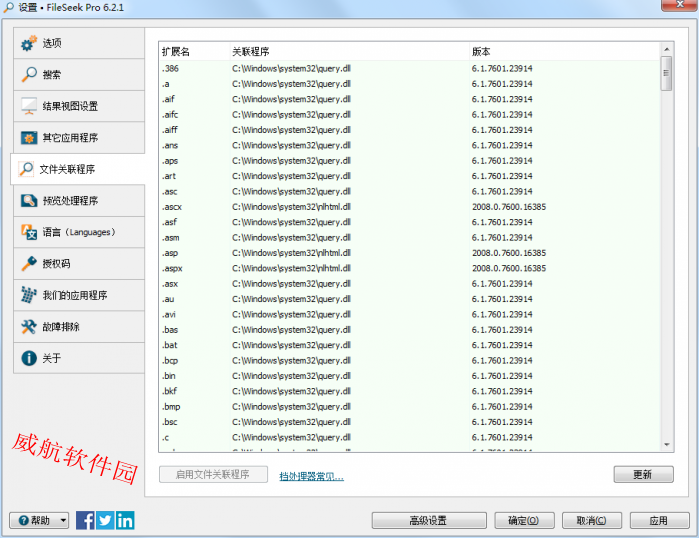
Task: Select the .386 extension row
Action: 409,68
